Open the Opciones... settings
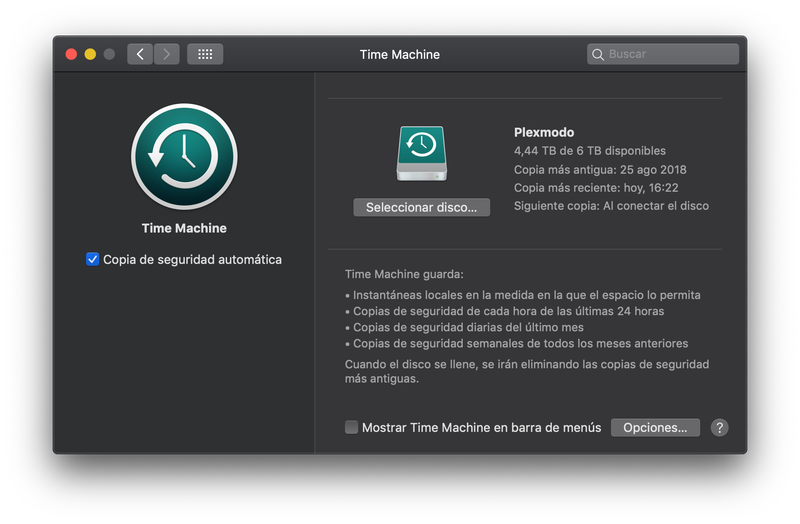The height and width of the screenshot is (524, 800). tap(655, 428)
